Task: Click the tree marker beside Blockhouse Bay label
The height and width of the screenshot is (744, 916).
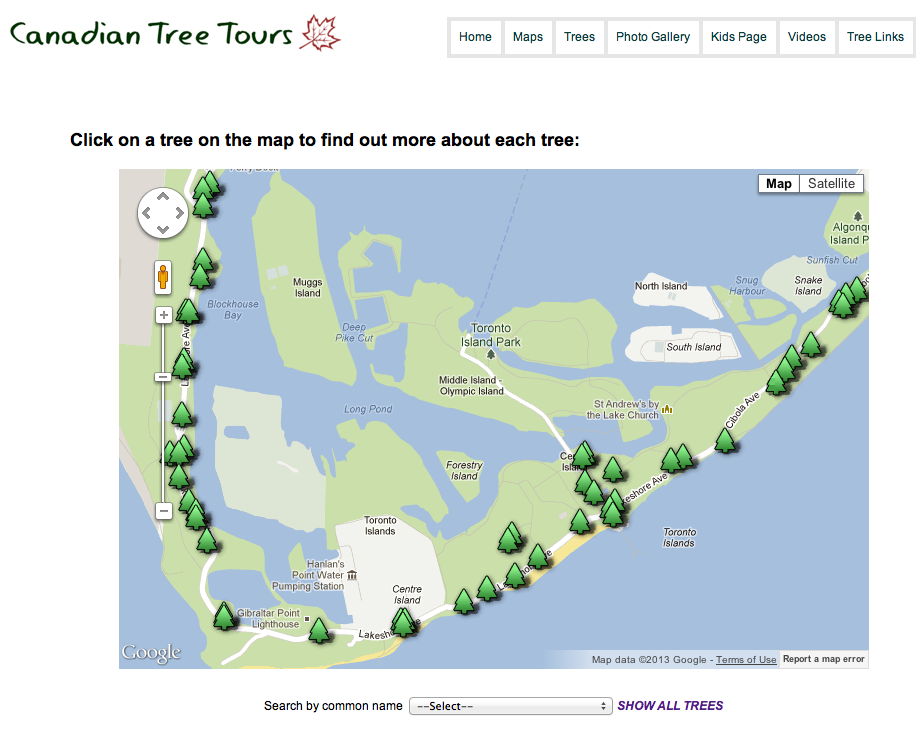Action: coord(188,311)
